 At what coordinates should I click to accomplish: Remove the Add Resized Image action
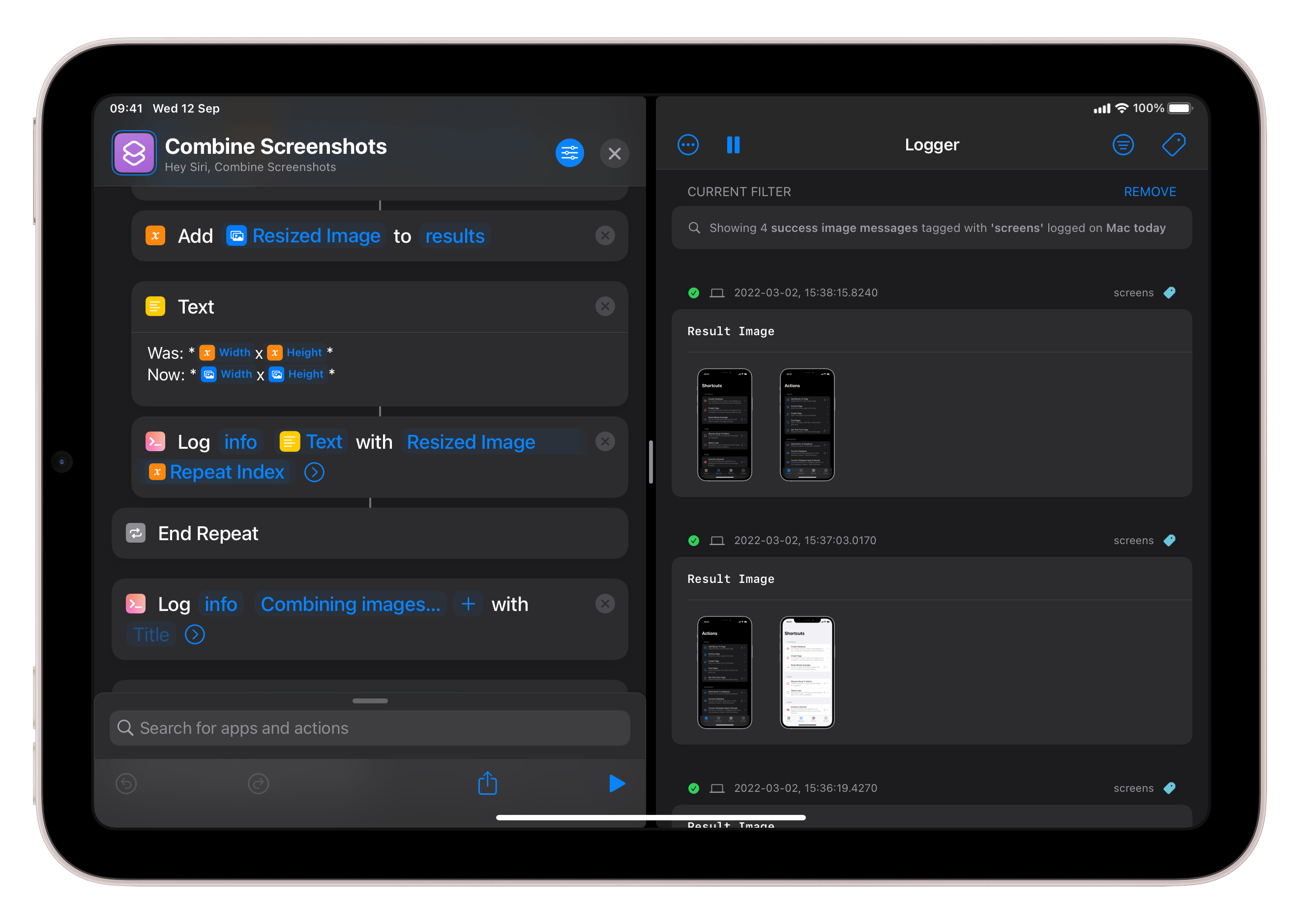[x=604, y=235]
